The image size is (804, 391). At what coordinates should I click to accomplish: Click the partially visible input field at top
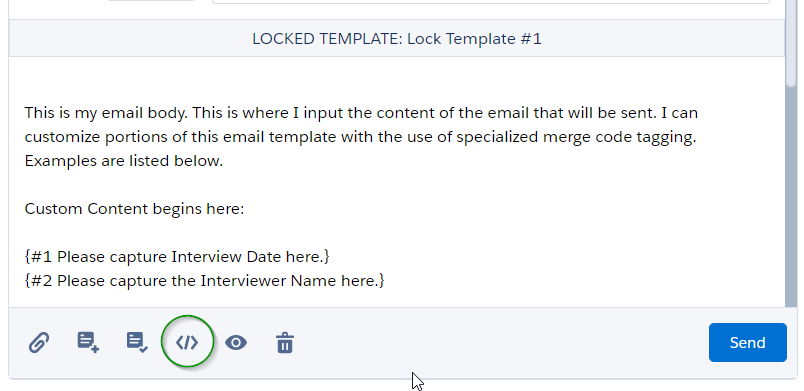[x=491, y=2]
